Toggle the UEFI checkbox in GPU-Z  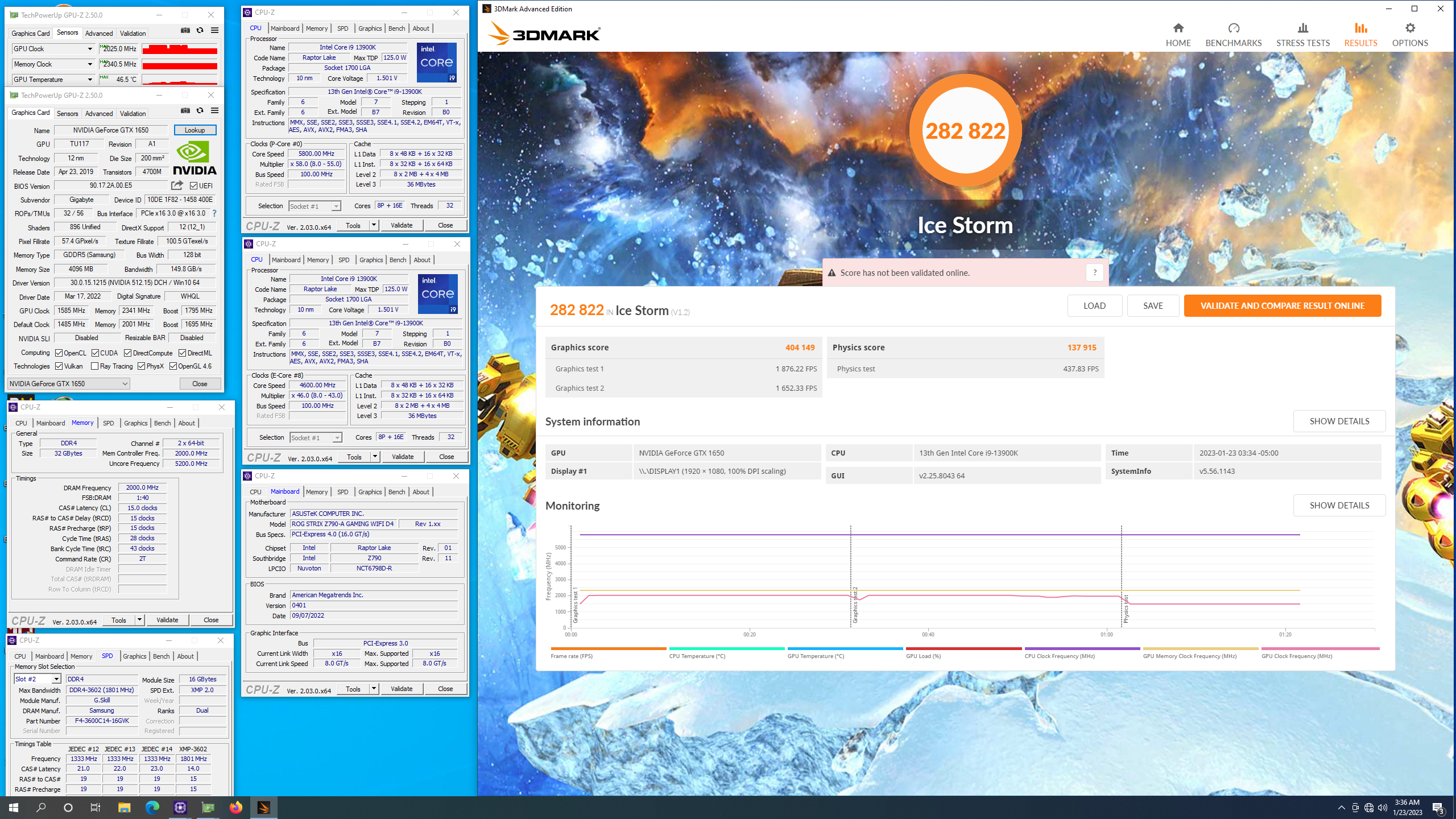coord(193,186)
